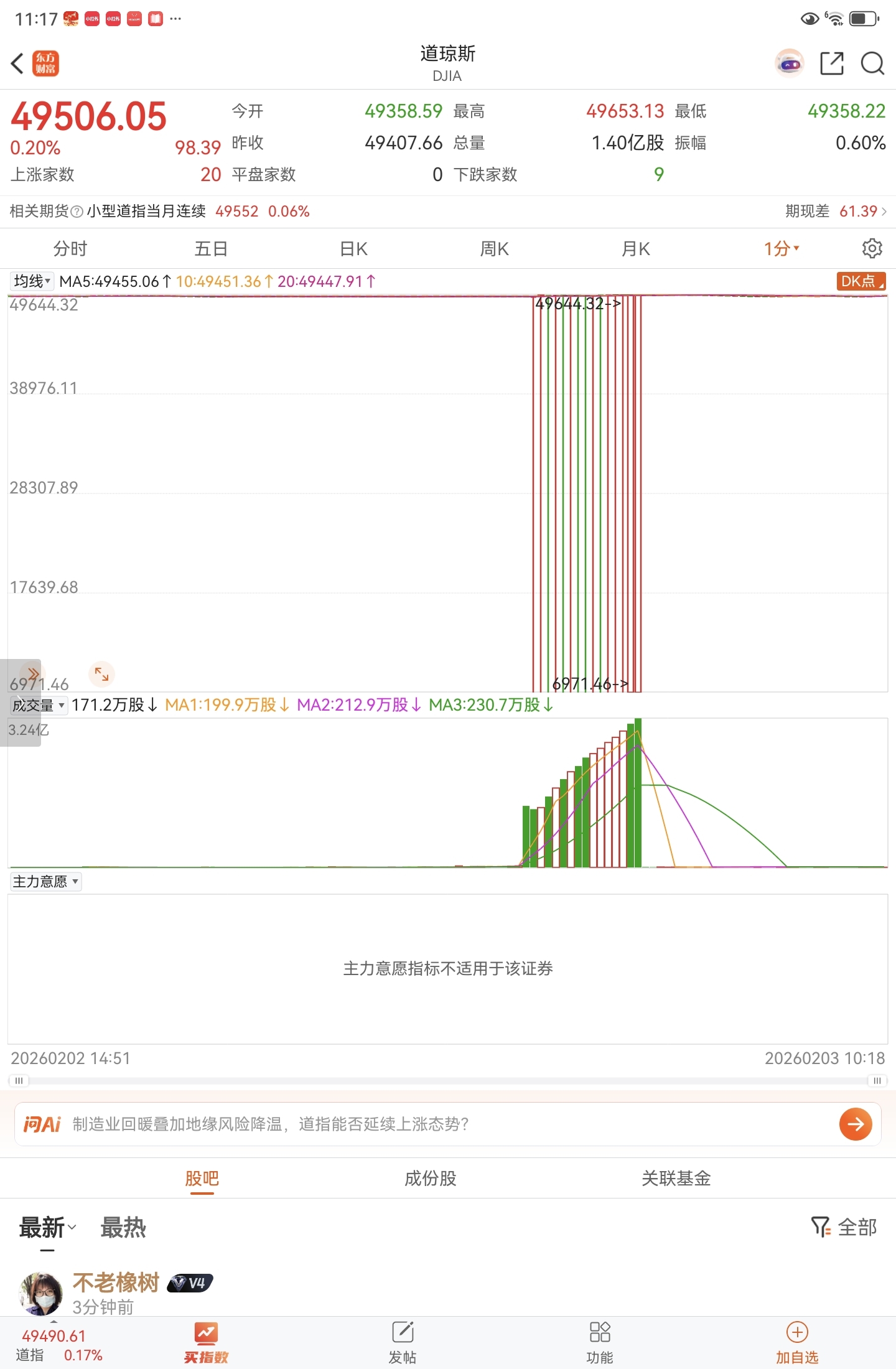Submit the AI question arrow button
The height and width of the screenshot is (1369, 896).
856,1124
